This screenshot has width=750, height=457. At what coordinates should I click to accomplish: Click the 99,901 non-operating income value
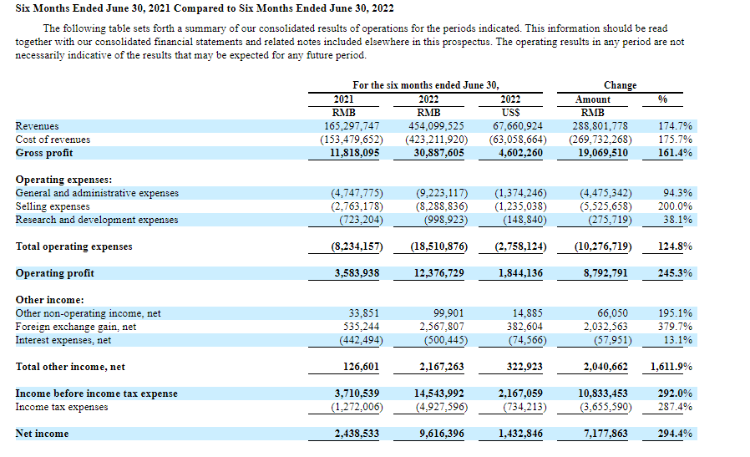click(449, 313)
